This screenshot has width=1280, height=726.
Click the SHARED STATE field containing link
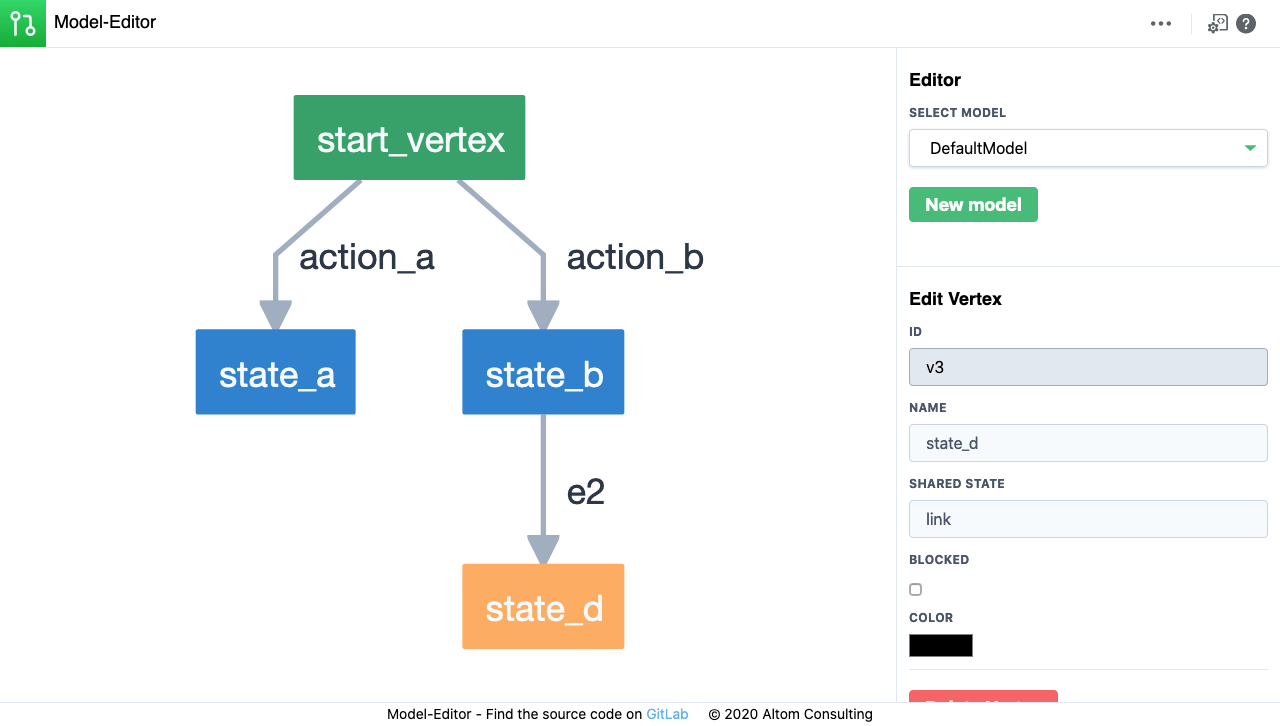[1088, 519]
